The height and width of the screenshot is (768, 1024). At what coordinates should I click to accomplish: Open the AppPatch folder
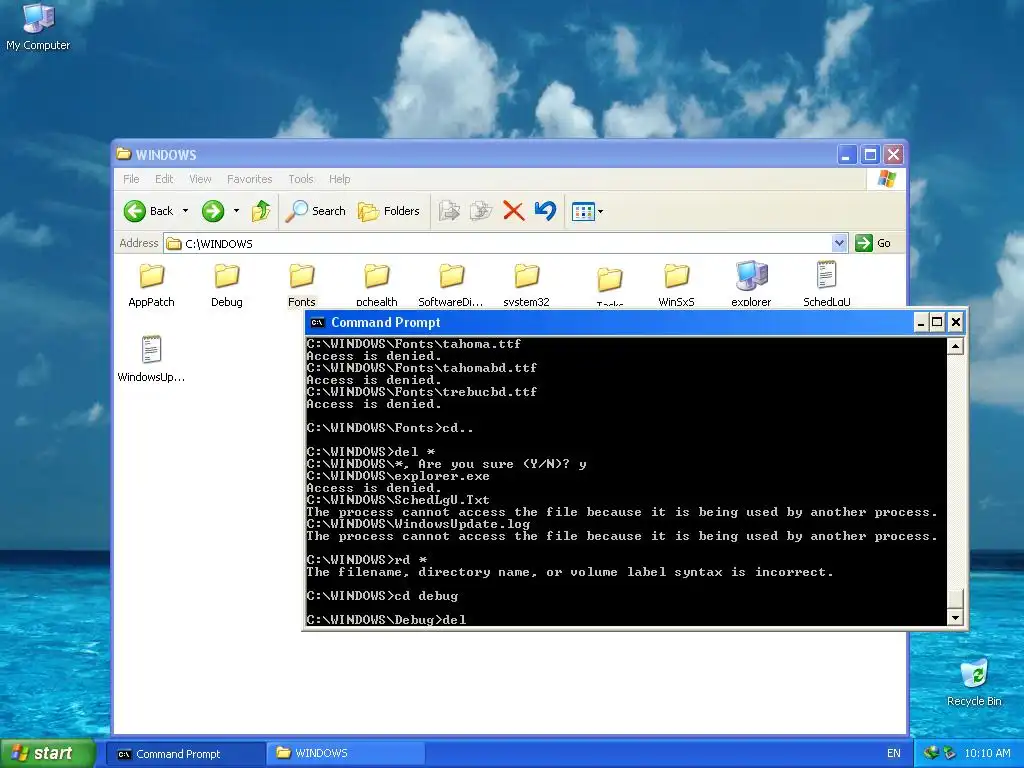pos(152,285)
